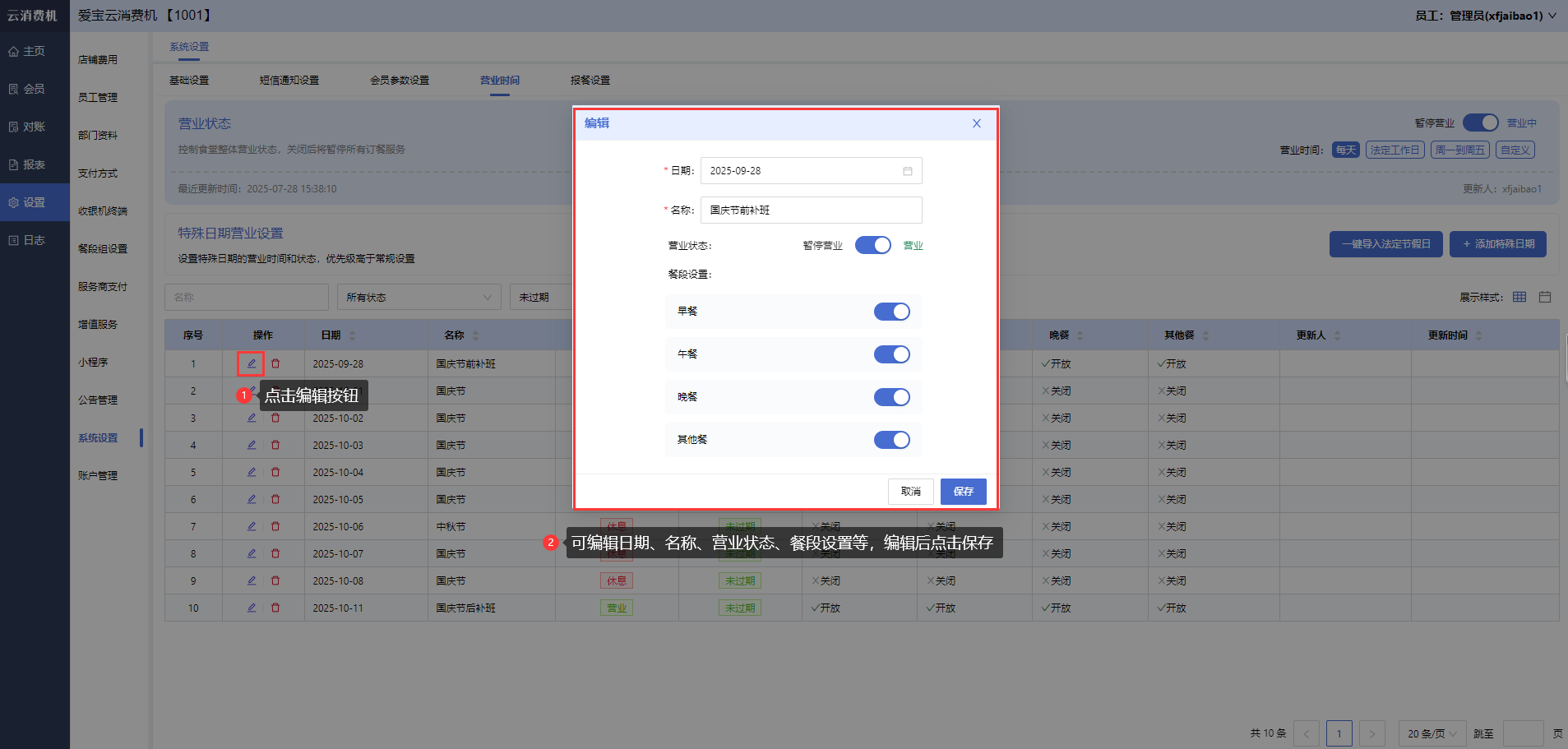Viewport: 1568px width, 749px height.
Task: Open the 20 条/页 page size dropdown
Action: (1432, 733)
